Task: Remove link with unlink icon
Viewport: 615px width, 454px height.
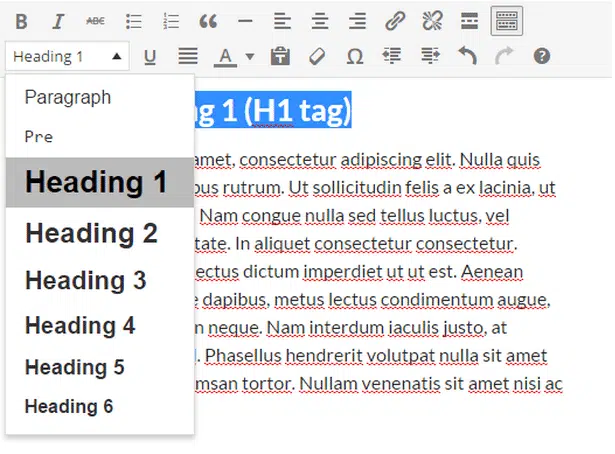Action: (432, 21)
